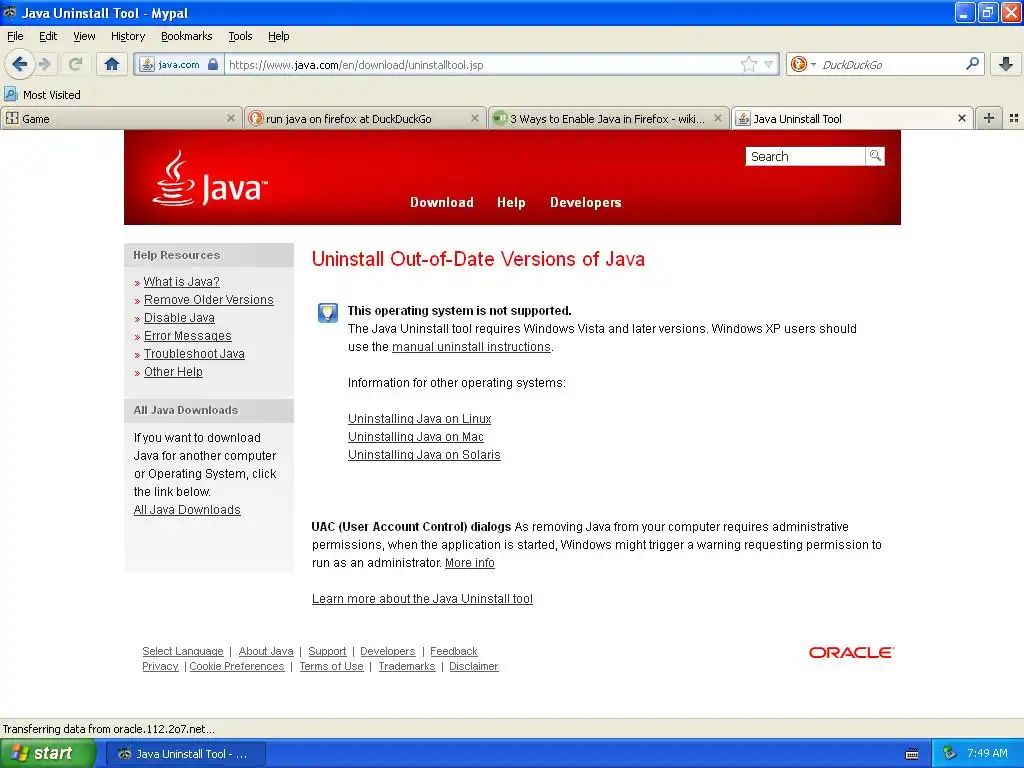The height and width of the screenshot is (768, 1024).
Task: Click the Feedback footer link
Action: point(454,651)
